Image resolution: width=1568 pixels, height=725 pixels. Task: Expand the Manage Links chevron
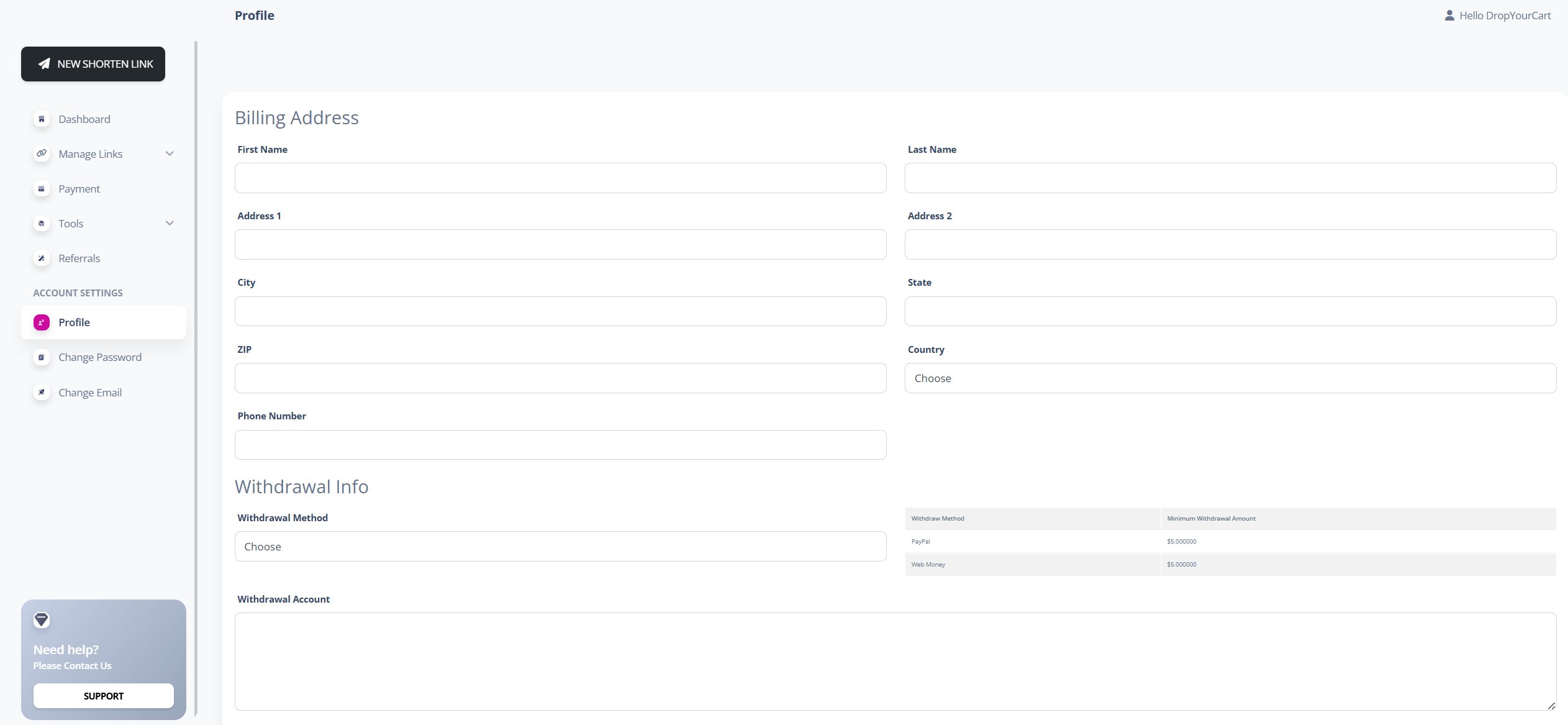pyautogui.click(x=170, y=153)
